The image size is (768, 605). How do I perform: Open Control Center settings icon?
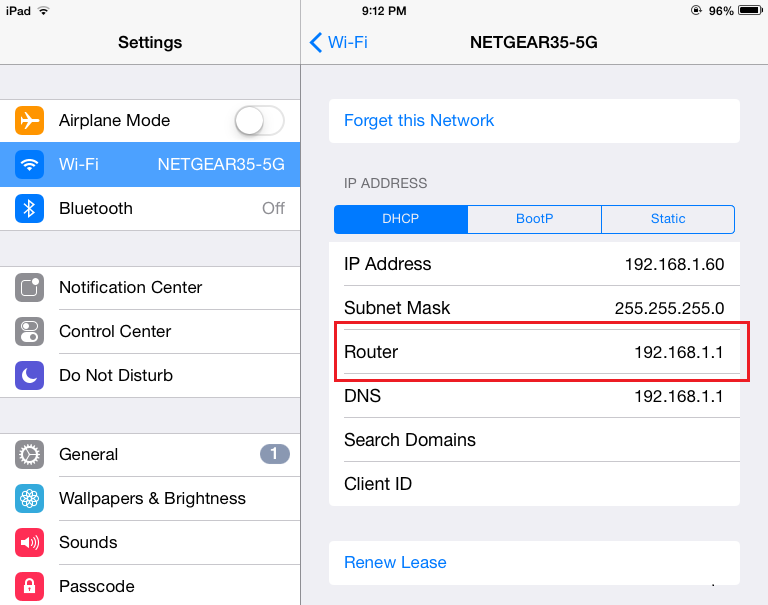tap(30, 332)
